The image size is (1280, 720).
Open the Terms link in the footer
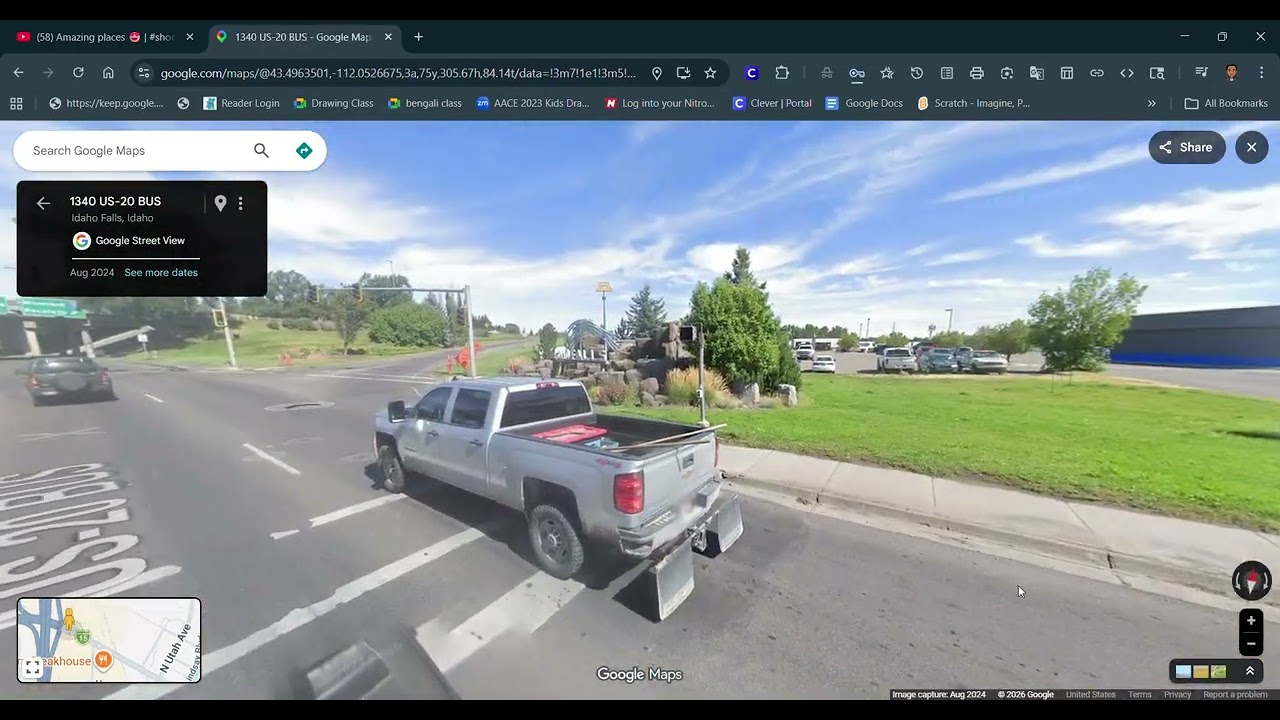point(1139,695)
